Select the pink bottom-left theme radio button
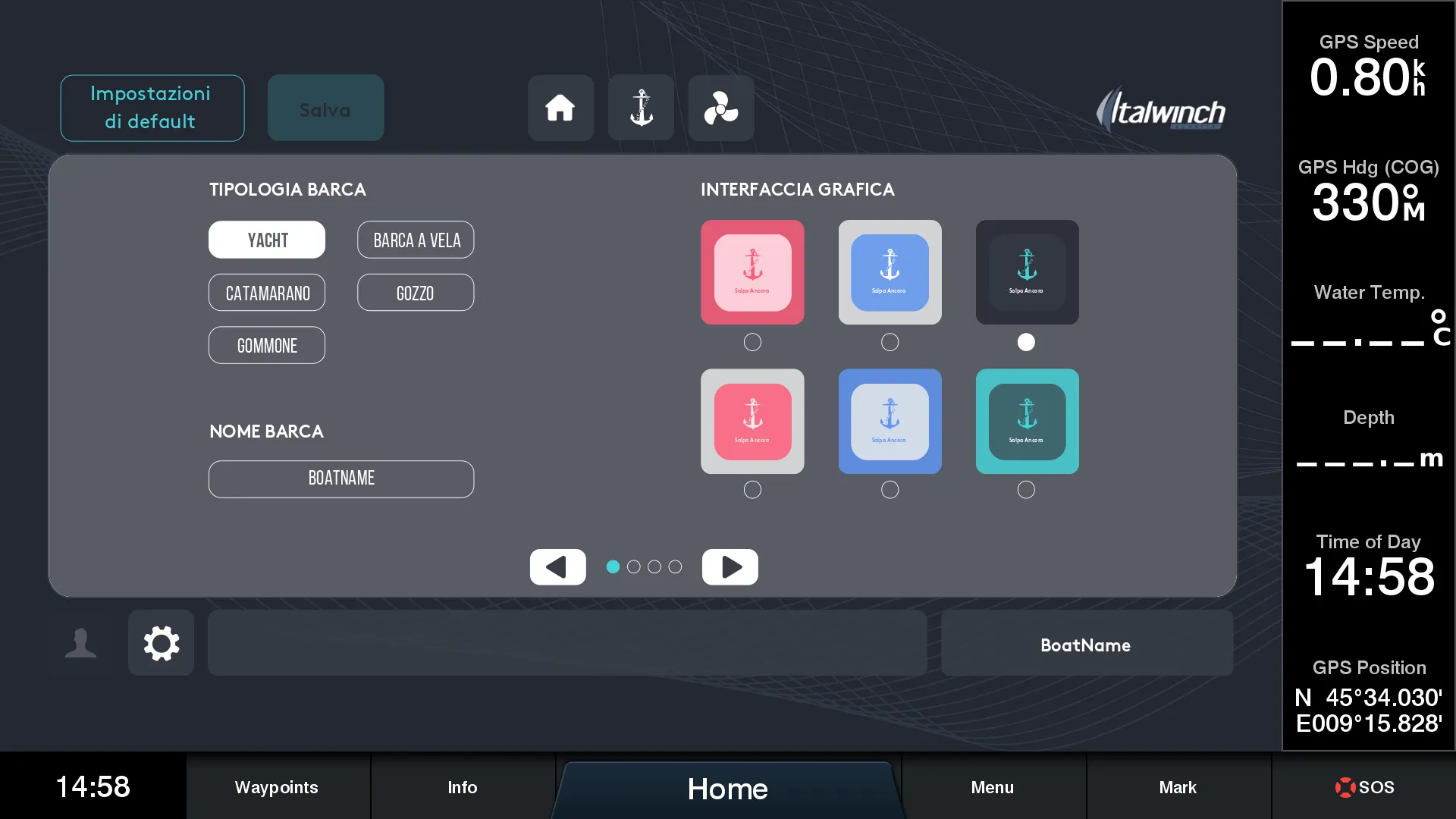Screen dimensions: 1456x819 (752, 490)
